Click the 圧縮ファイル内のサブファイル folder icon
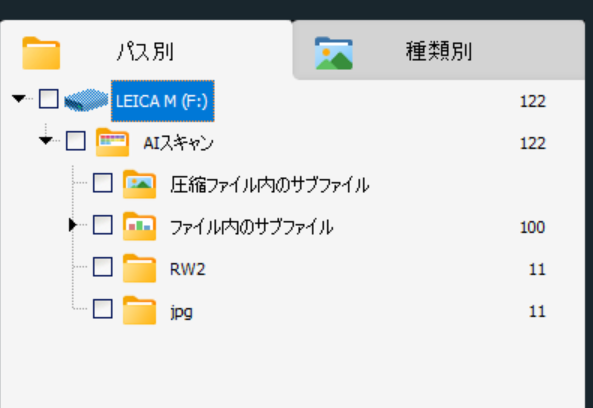Image resolution: width=593 pixels, height=408 pixels. pyautogui.click(x=139, y=184)
